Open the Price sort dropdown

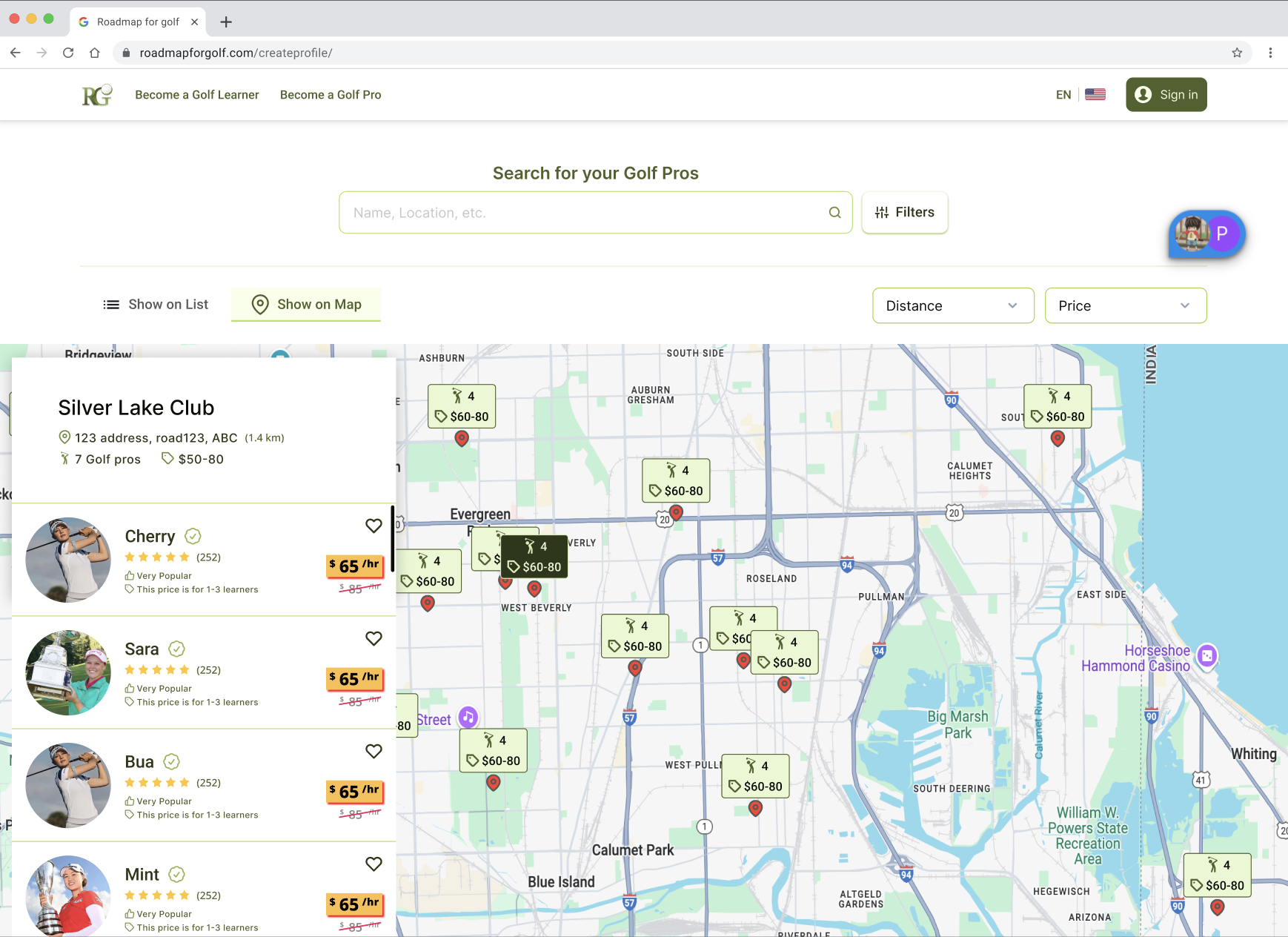pyautogui.click(x=1125, y=305)
